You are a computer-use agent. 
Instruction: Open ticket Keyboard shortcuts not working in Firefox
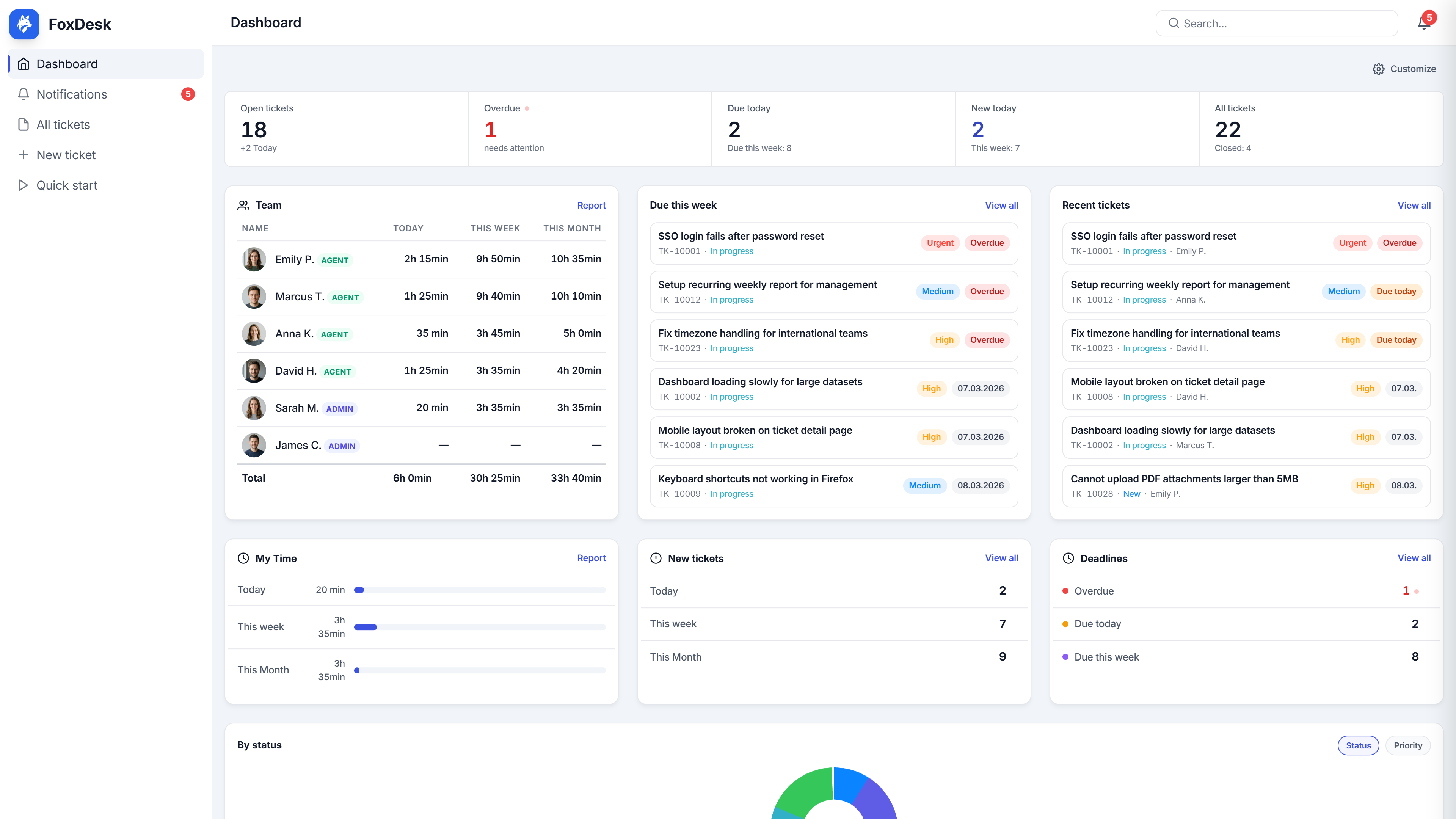834,486
